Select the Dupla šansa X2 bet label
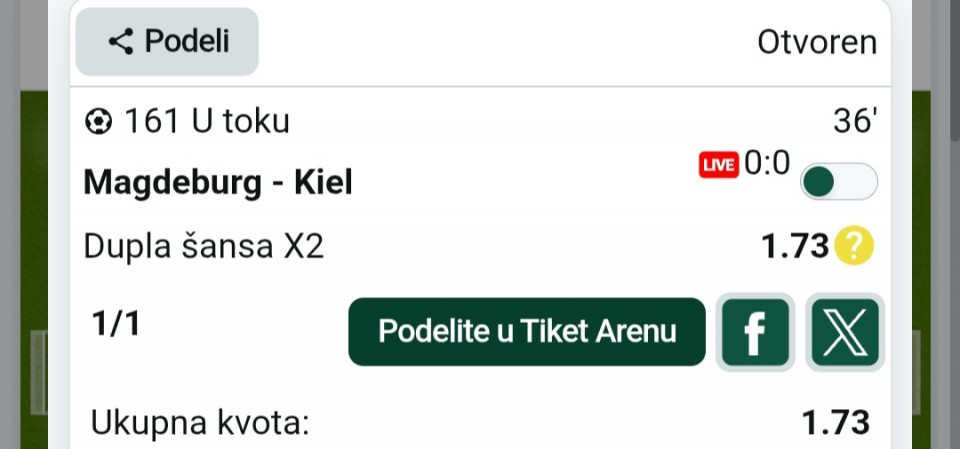This screenshot has height=449, width=960. [x=204, y=246]
